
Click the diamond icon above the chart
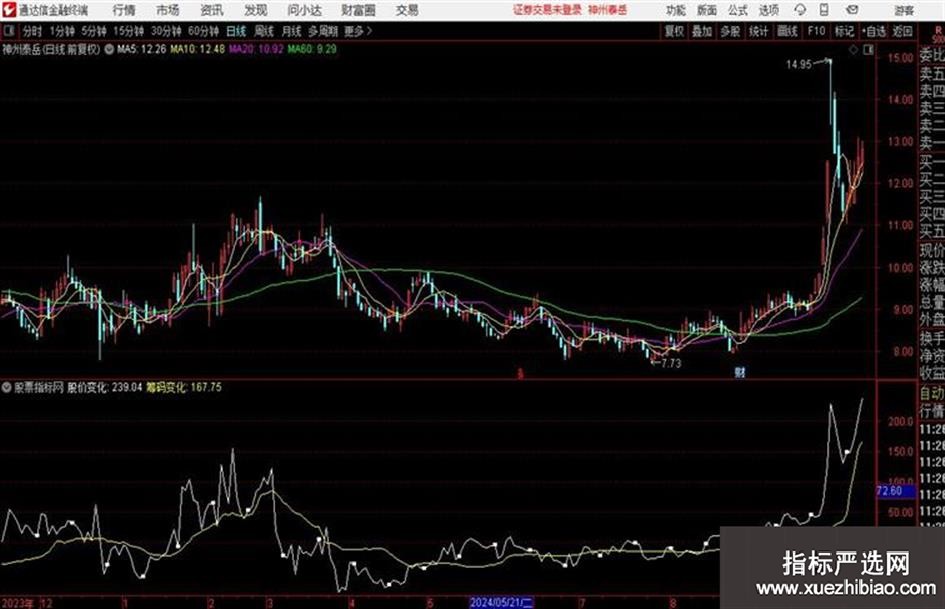853,50
